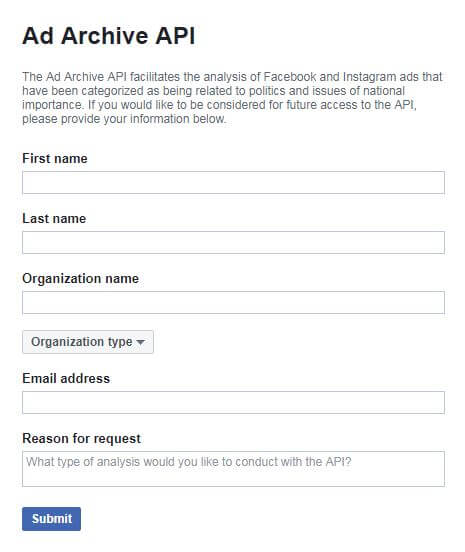The height and width of the screenshot is (552, 465).
Task: Click the Ad Archive API heading
Action: point(108,36)
